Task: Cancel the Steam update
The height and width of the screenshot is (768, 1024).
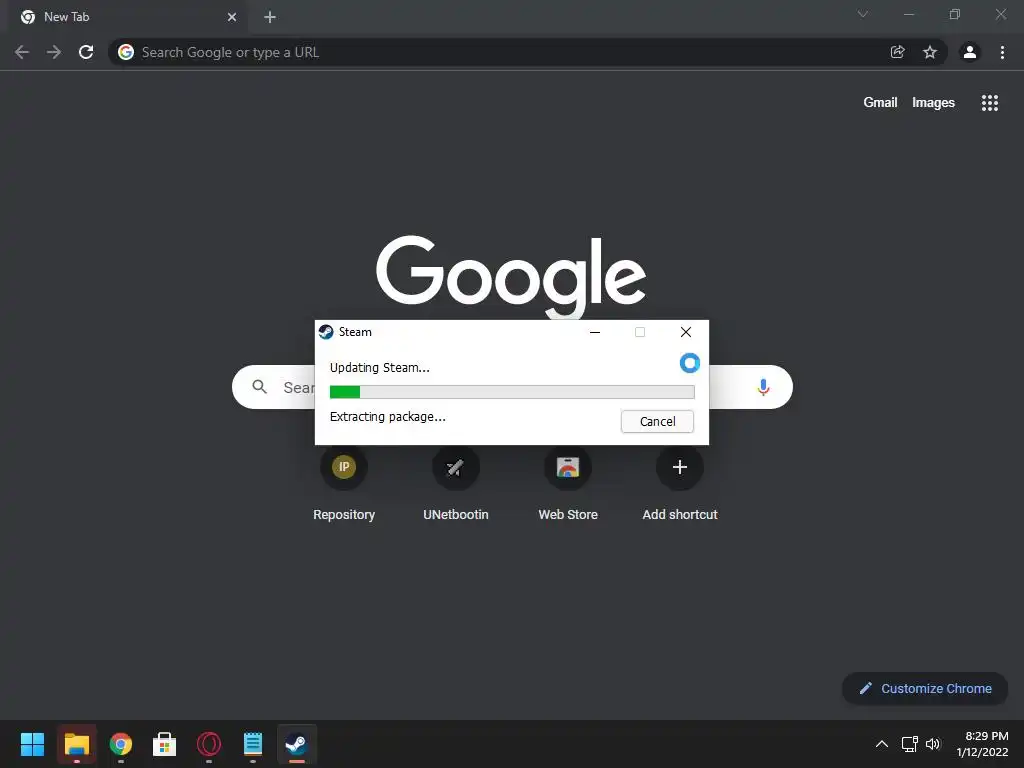Action: click(x=657, y=421)
